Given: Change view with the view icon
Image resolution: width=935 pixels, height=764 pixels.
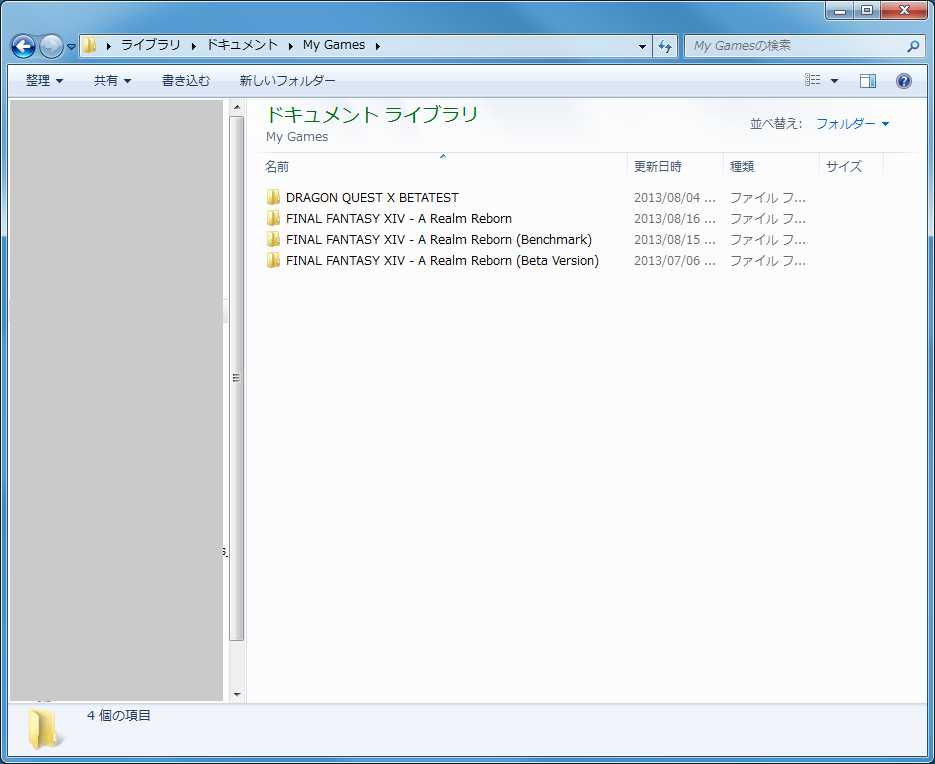Looking at the screenshot, I should click(812, 80).
